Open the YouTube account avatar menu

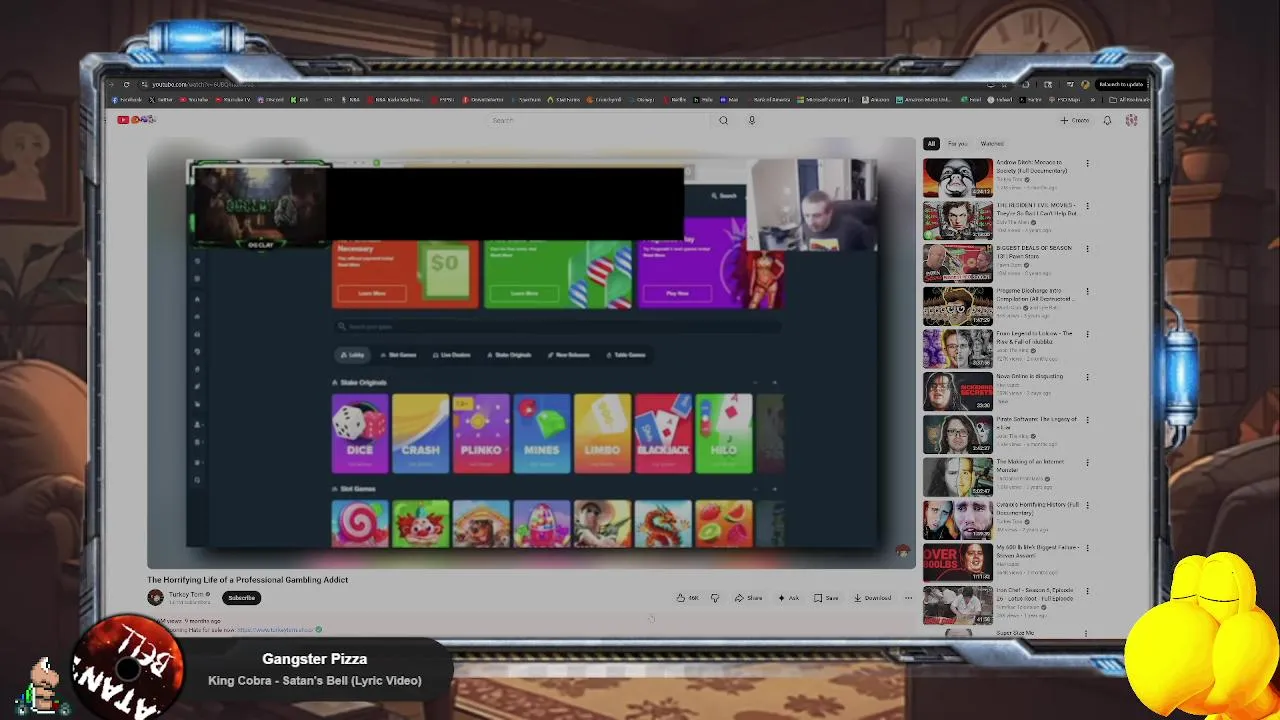1131,120
